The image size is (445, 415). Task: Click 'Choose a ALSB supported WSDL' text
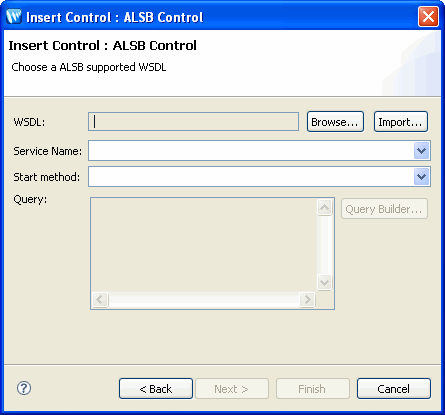89,67
